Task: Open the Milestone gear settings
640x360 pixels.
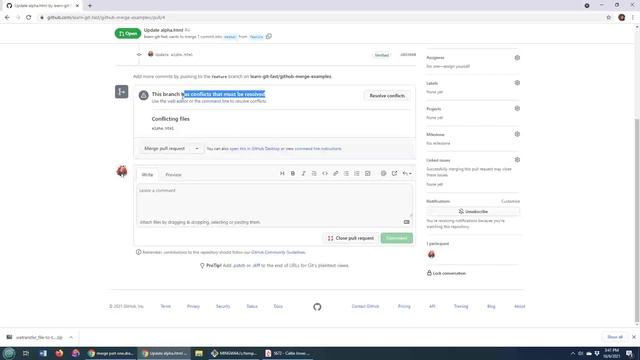Action: 517,134
